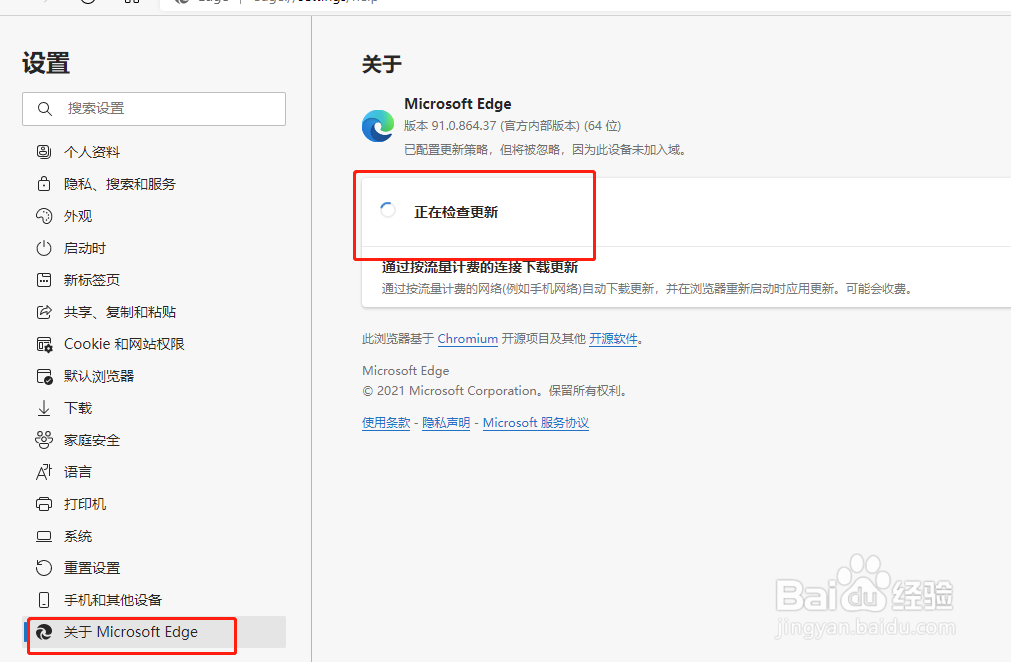Open 语言 settings

coord(154,472)
